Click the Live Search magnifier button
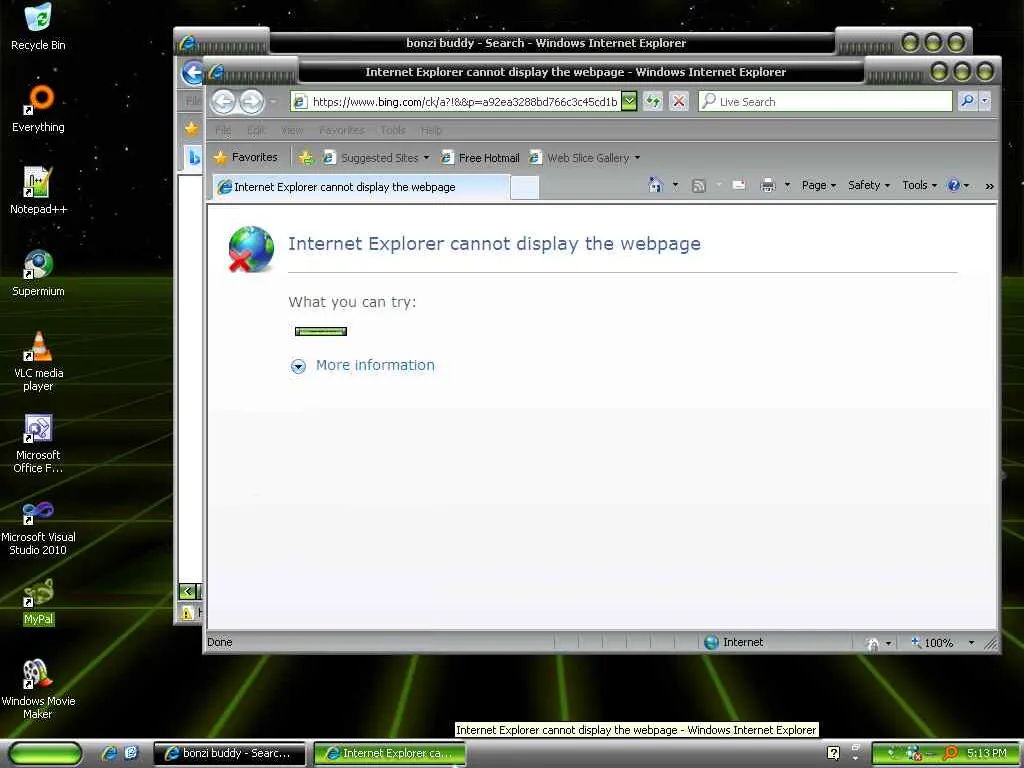Viewport: 1024px width, 768px height. point(967,101)
